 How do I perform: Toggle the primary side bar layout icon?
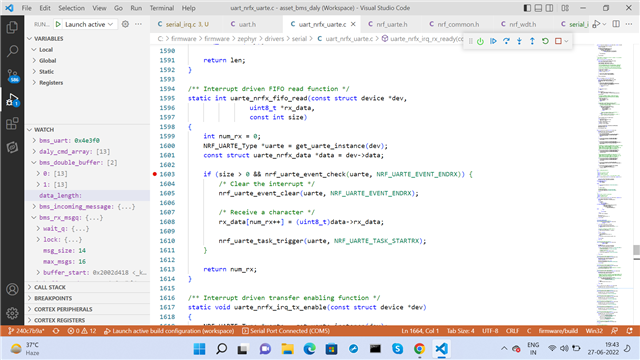pos(527,8)
